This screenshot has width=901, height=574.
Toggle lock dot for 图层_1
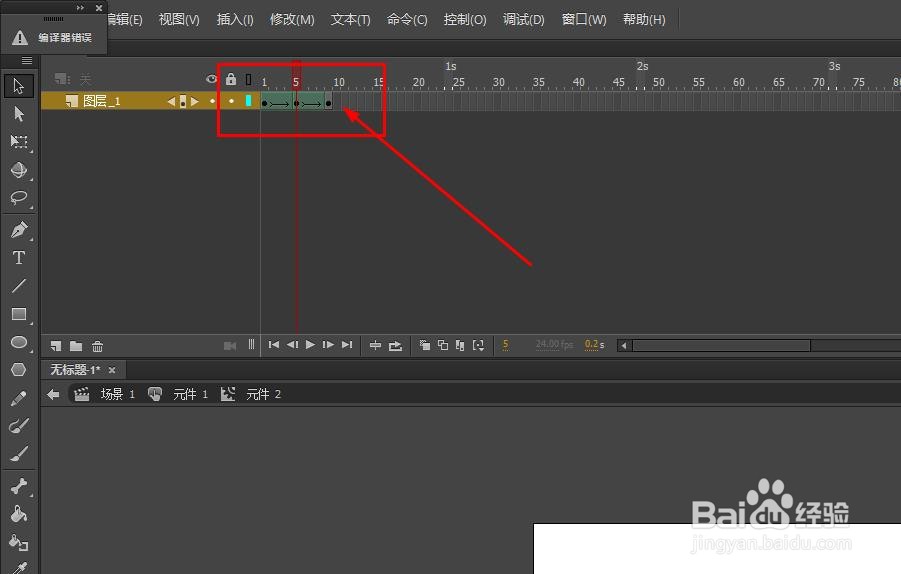[x=232, y=101]
